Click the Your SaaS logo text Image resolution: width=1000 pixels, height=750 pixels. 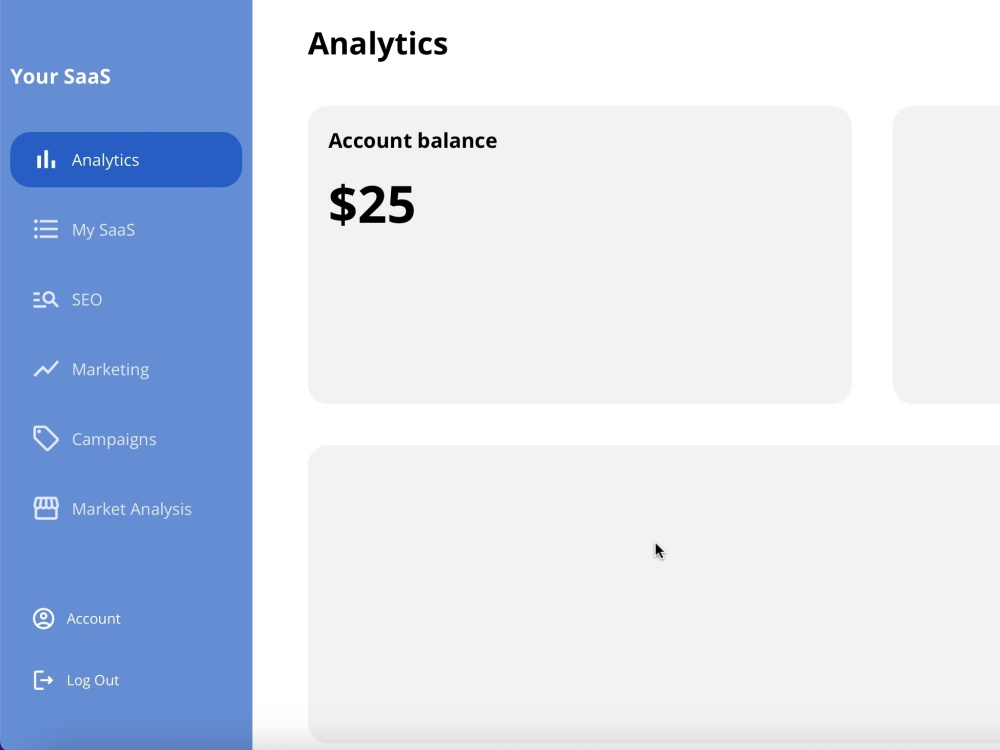tap(58, 76)
